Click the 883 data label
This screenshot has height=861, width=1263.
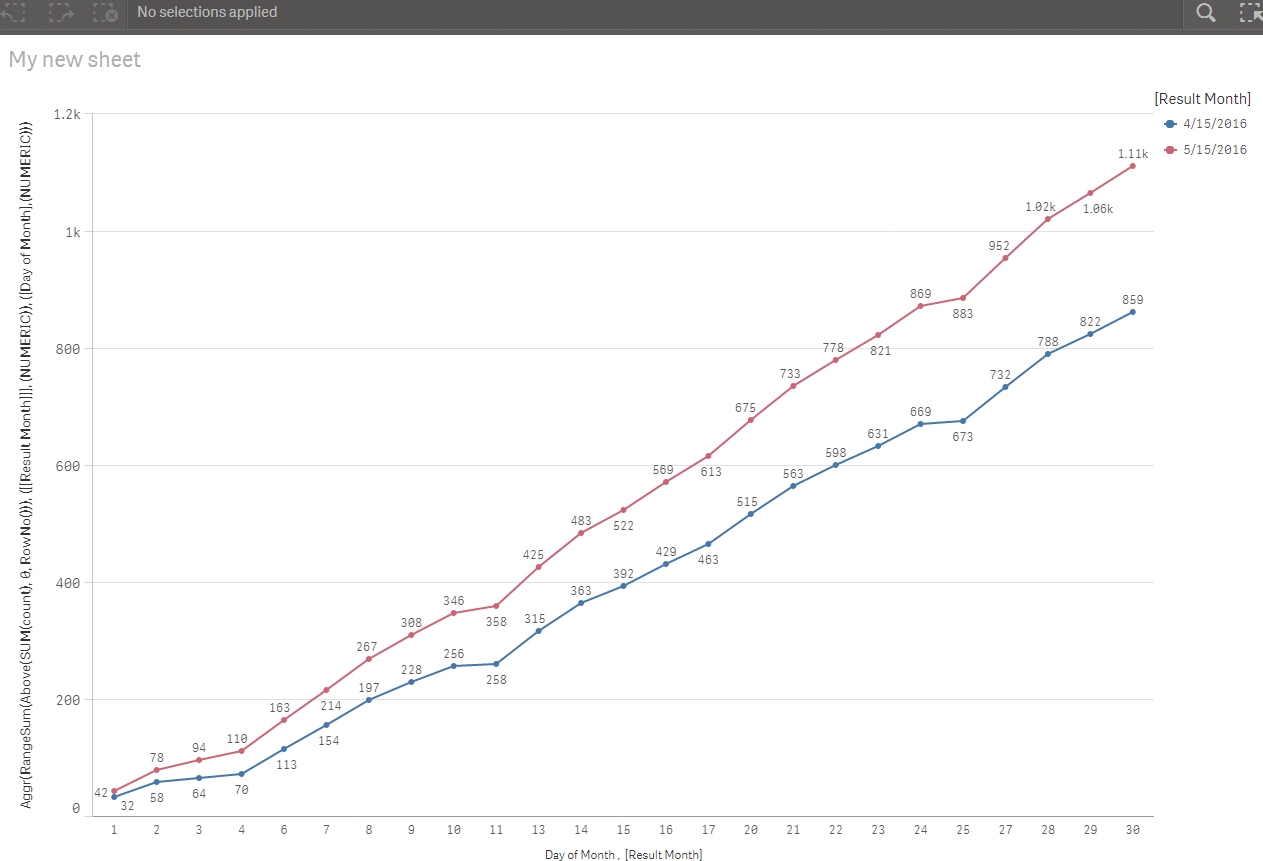coord(963,313)
